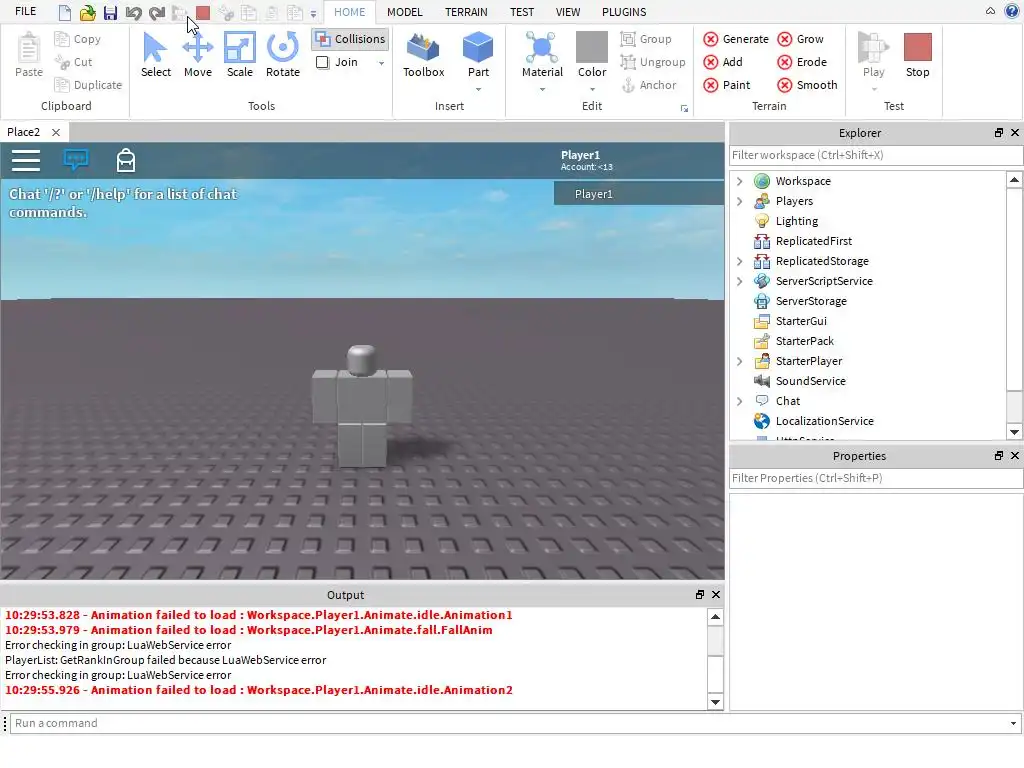Click the Stop test button

coord(918,55)
